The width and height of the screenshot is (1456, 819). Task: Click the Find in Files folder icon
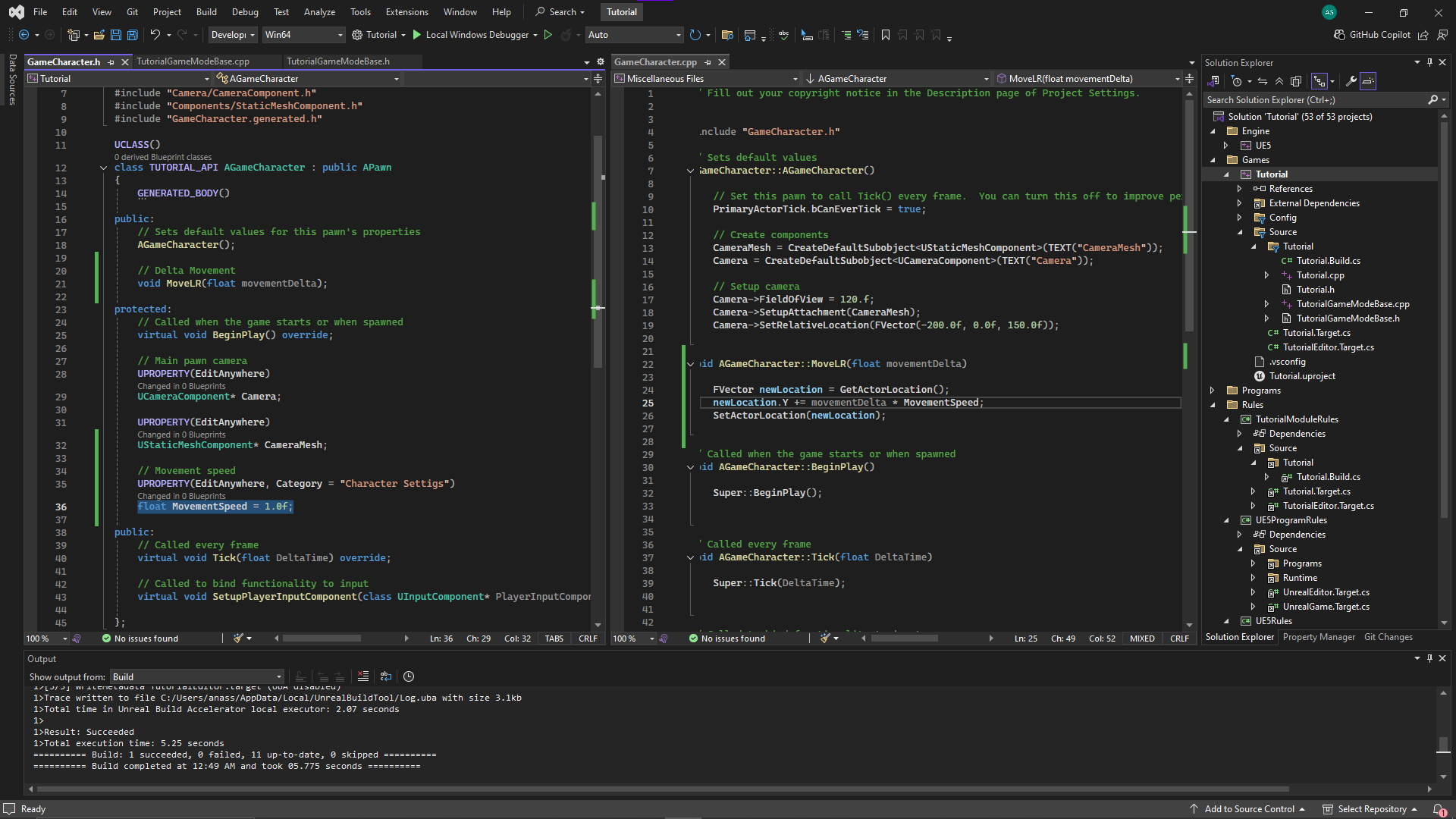[727, 35]
